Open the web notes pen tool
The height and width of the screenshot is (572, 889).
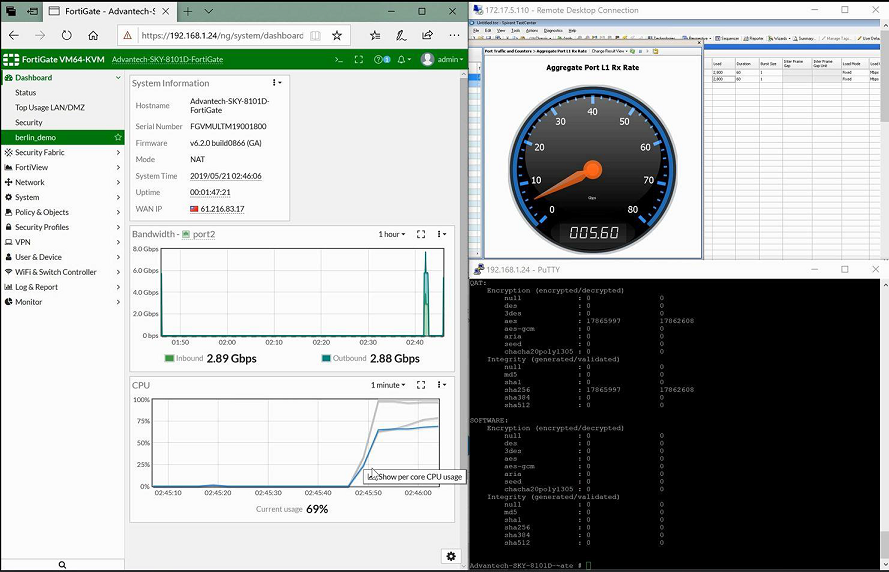pyautogui.click(x=401, y=35)
